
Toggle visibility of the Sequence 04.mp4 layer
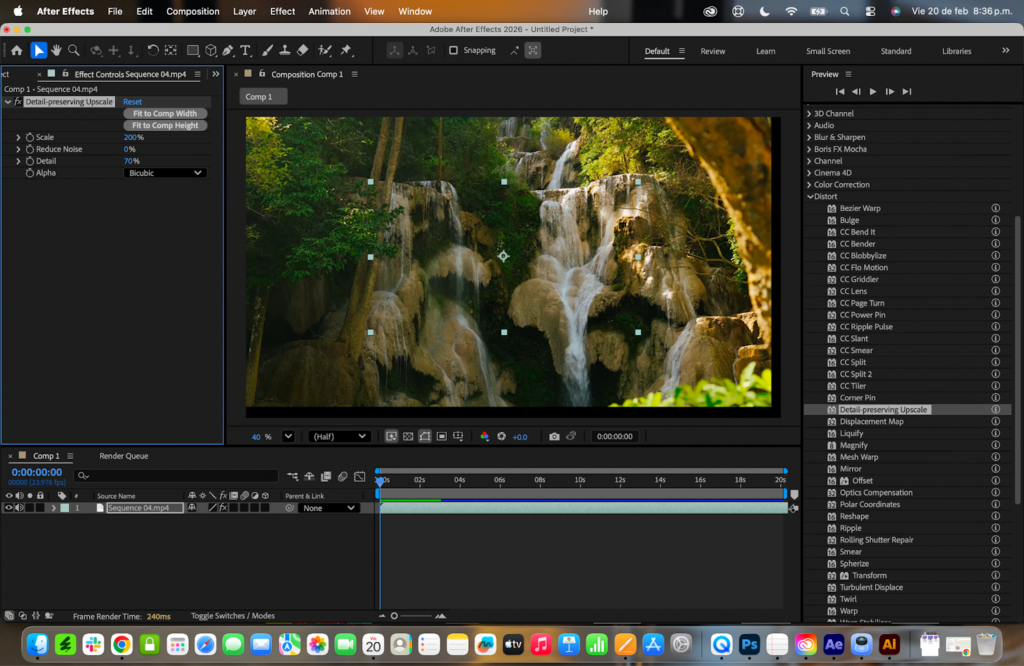click(9, 507)
